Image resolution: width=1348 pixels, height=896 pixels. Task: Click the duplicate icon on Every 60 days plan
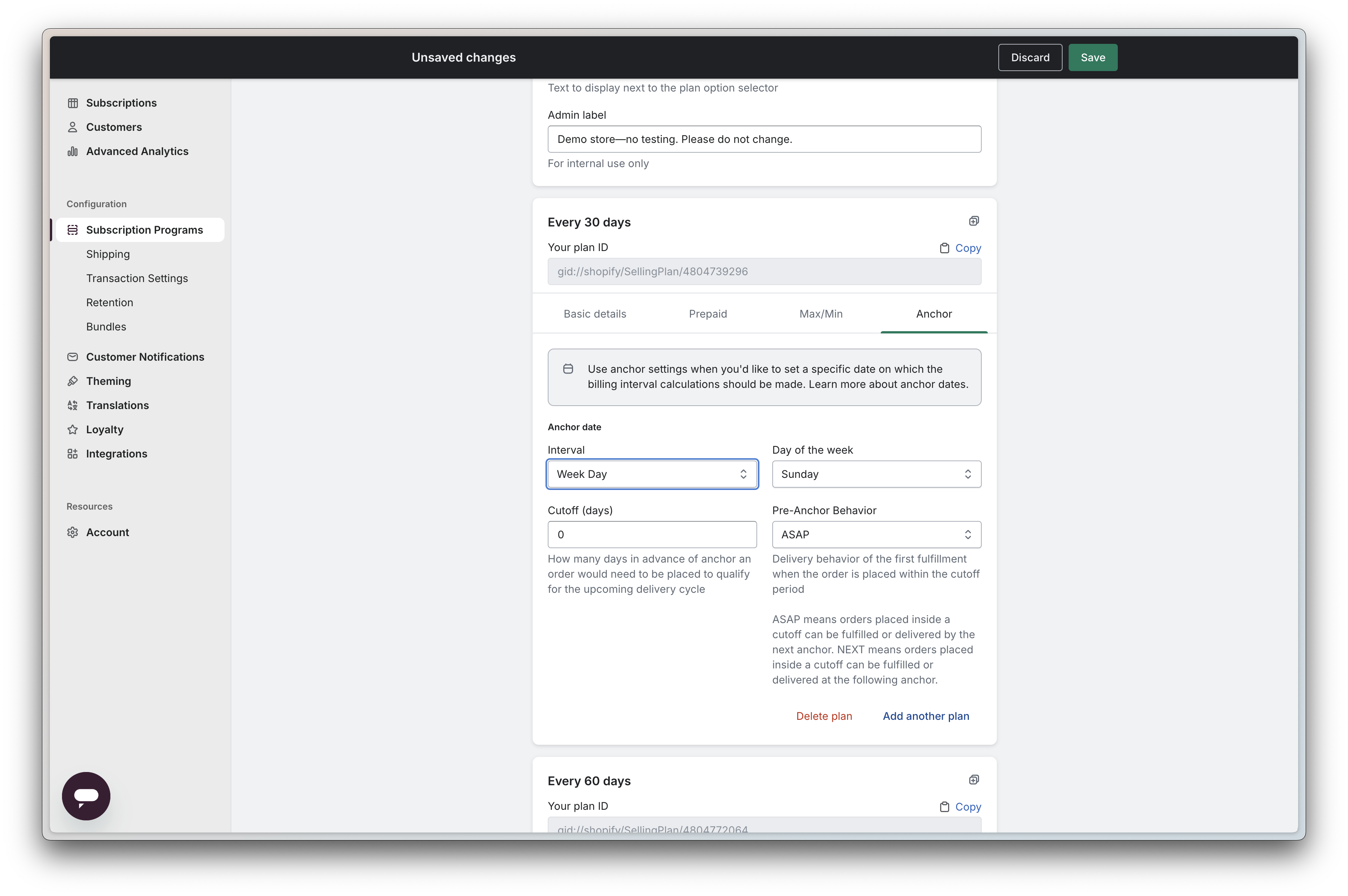click(974, 780)
